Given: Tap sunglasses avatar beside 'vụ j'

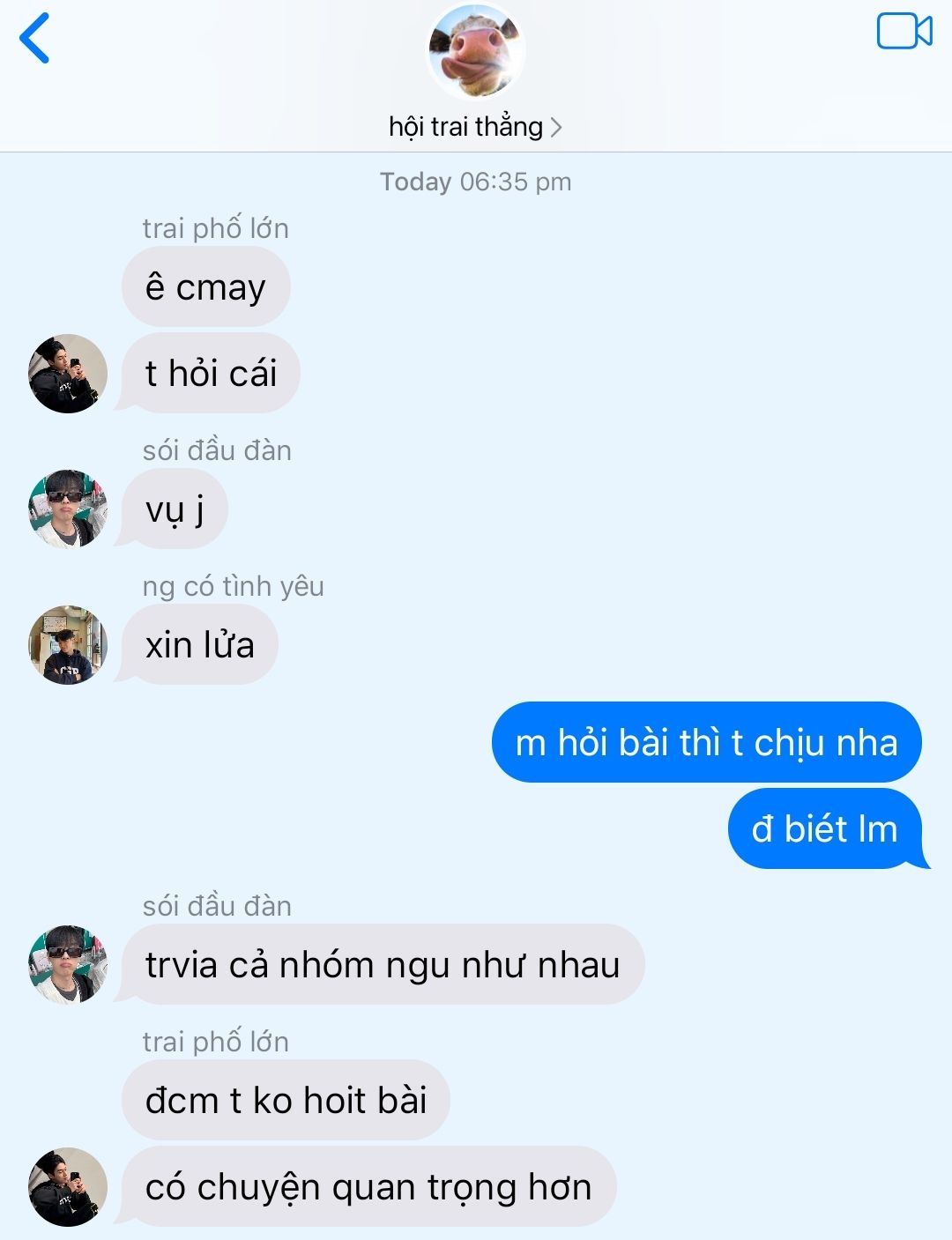Looking at the screenshot, I should 68,509.
